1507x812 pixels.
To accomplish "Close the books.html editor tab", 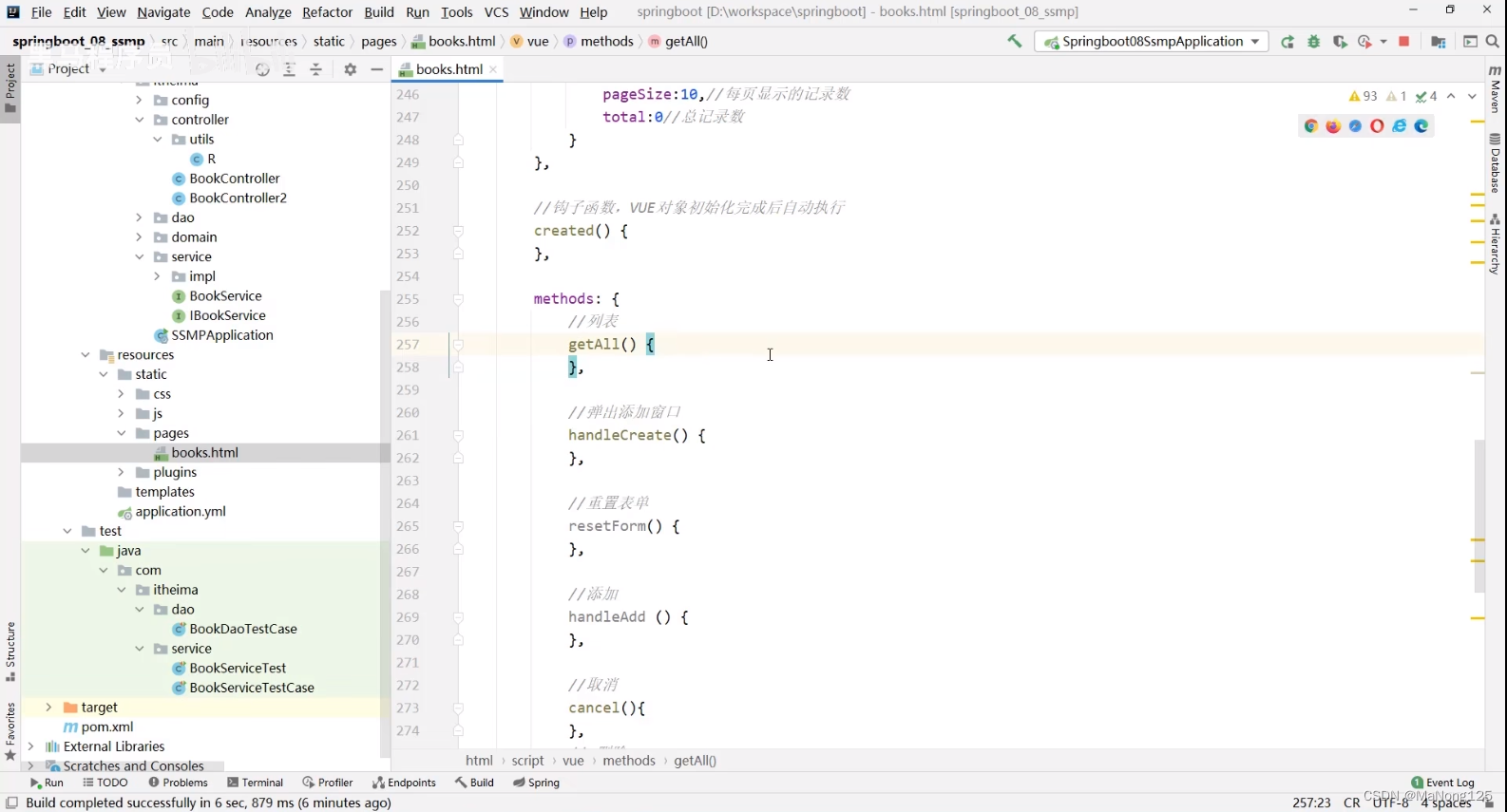I will coord(493,69).
